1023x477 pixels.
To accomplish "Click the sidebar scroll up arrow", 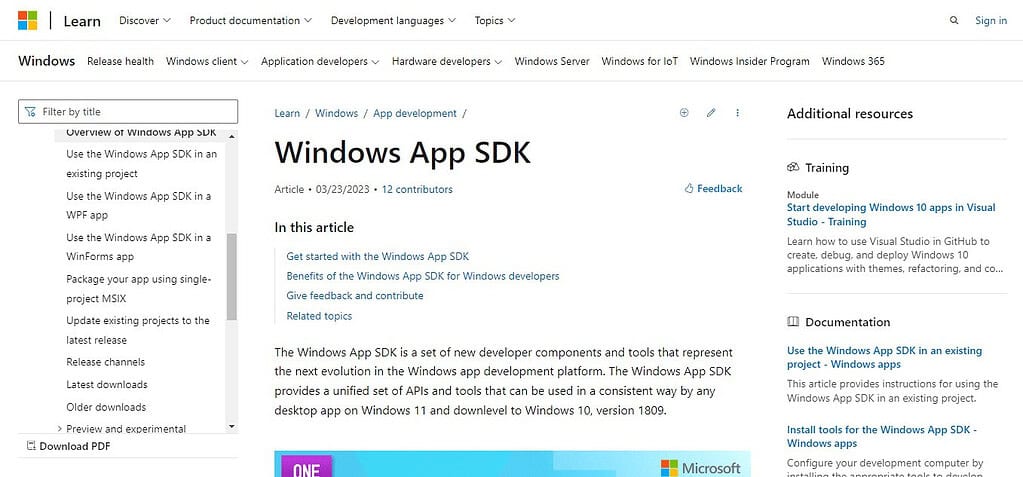I will click(x=232, y=135).
